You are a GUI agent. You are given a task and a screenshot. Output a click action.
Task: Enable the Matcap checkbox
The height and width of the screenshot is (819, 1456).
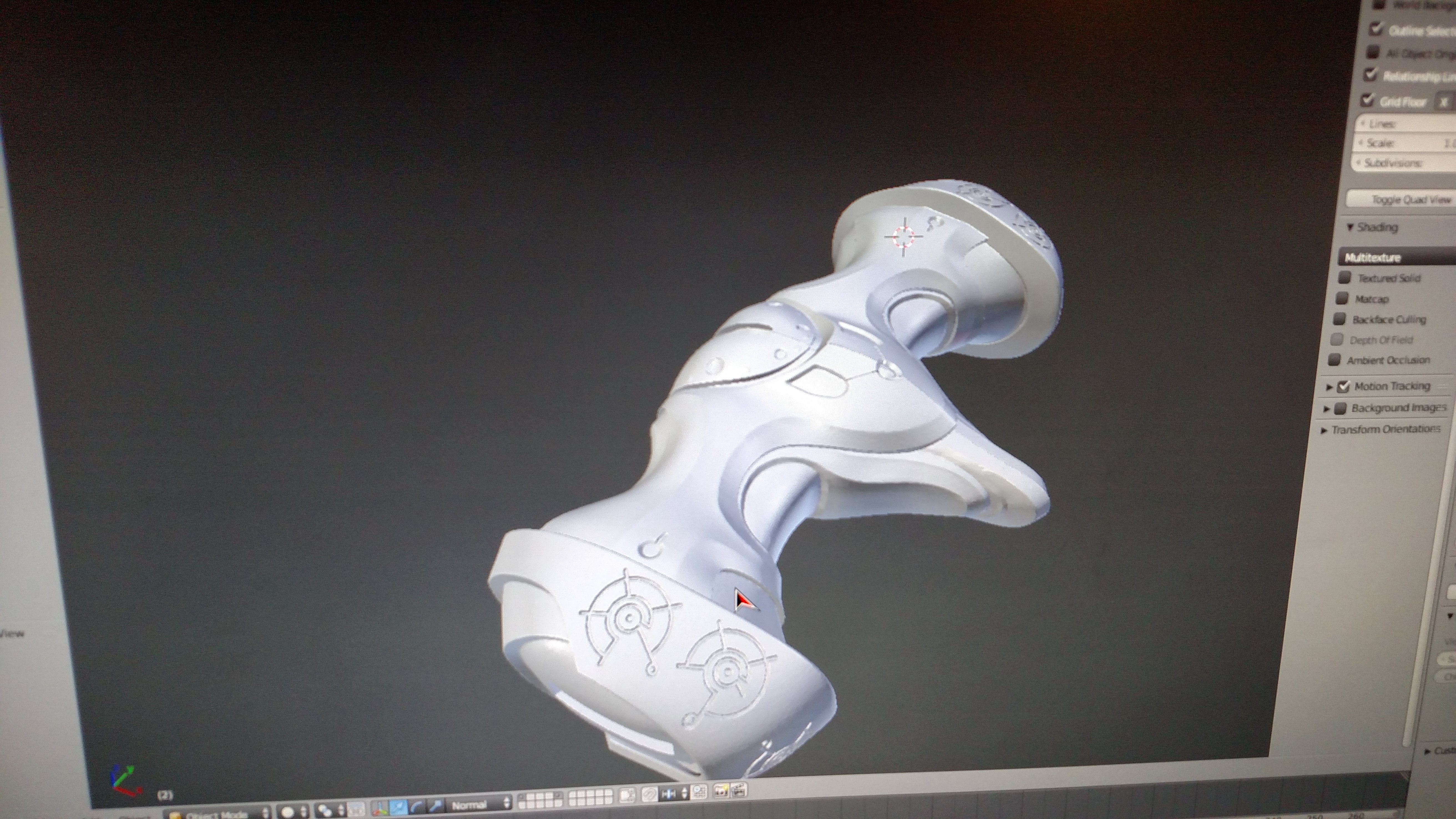[x=1342, y=299]
